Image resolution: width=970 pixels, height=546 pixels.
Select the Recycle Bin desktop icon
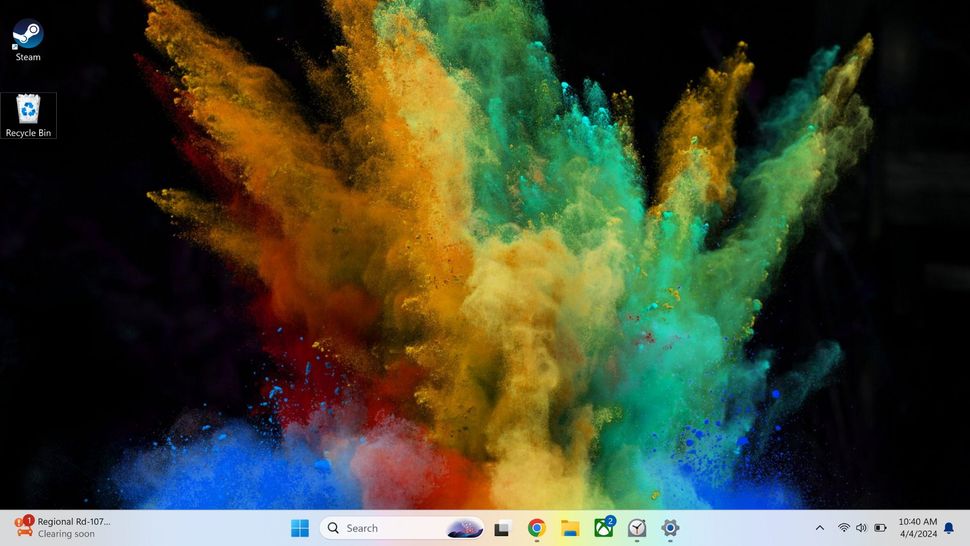[28, 116]
